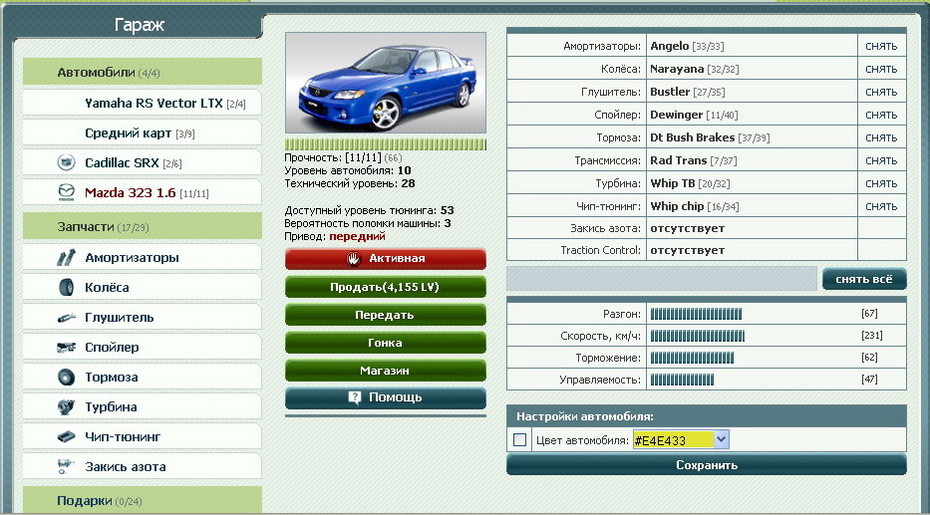Viewport: 930px width, 515px height.
Task: Click the spoiler icon next to Спойлер
Action: 66,347
